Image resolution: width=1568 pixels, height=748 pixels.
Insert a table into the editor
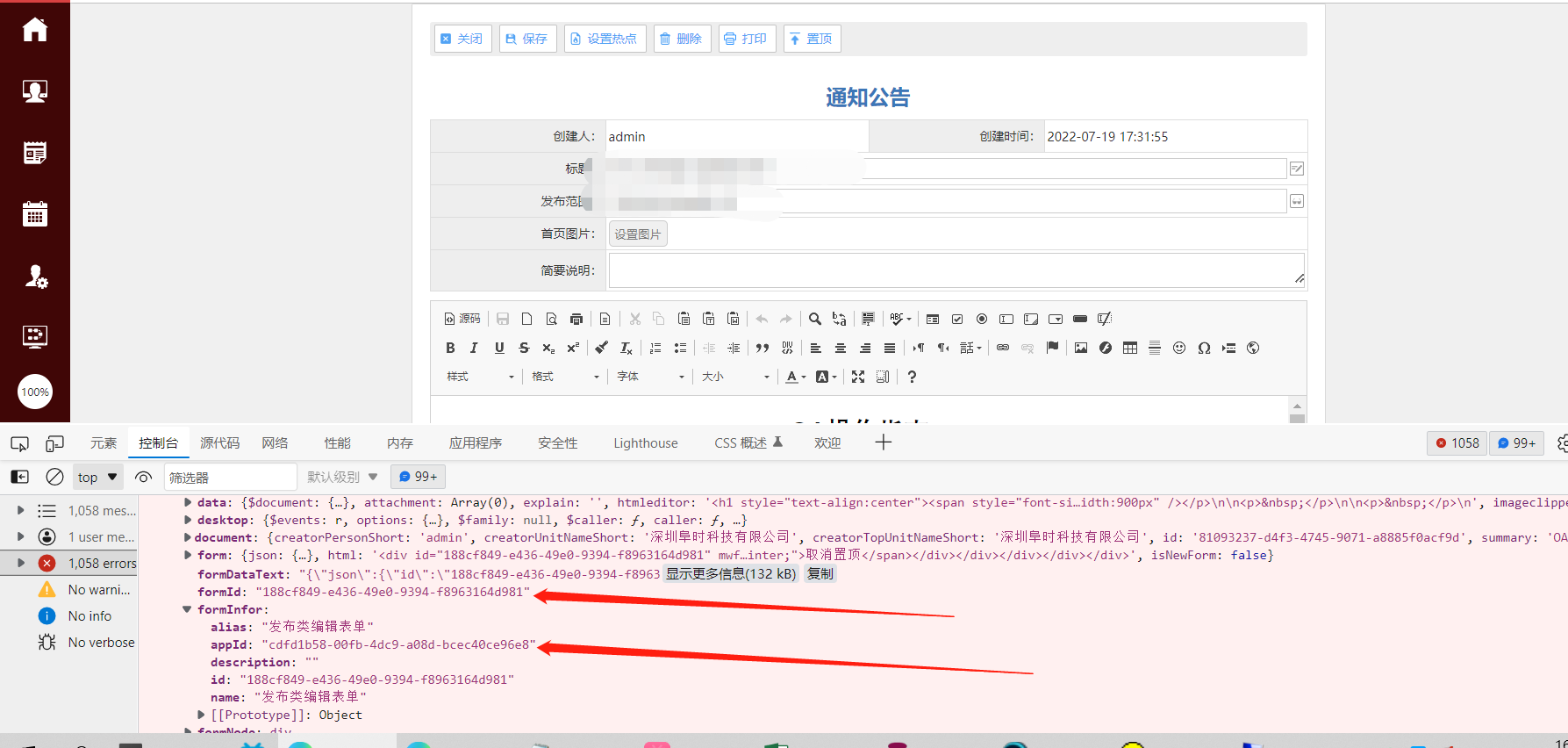pyautogui.click(x=1130, y=348)
